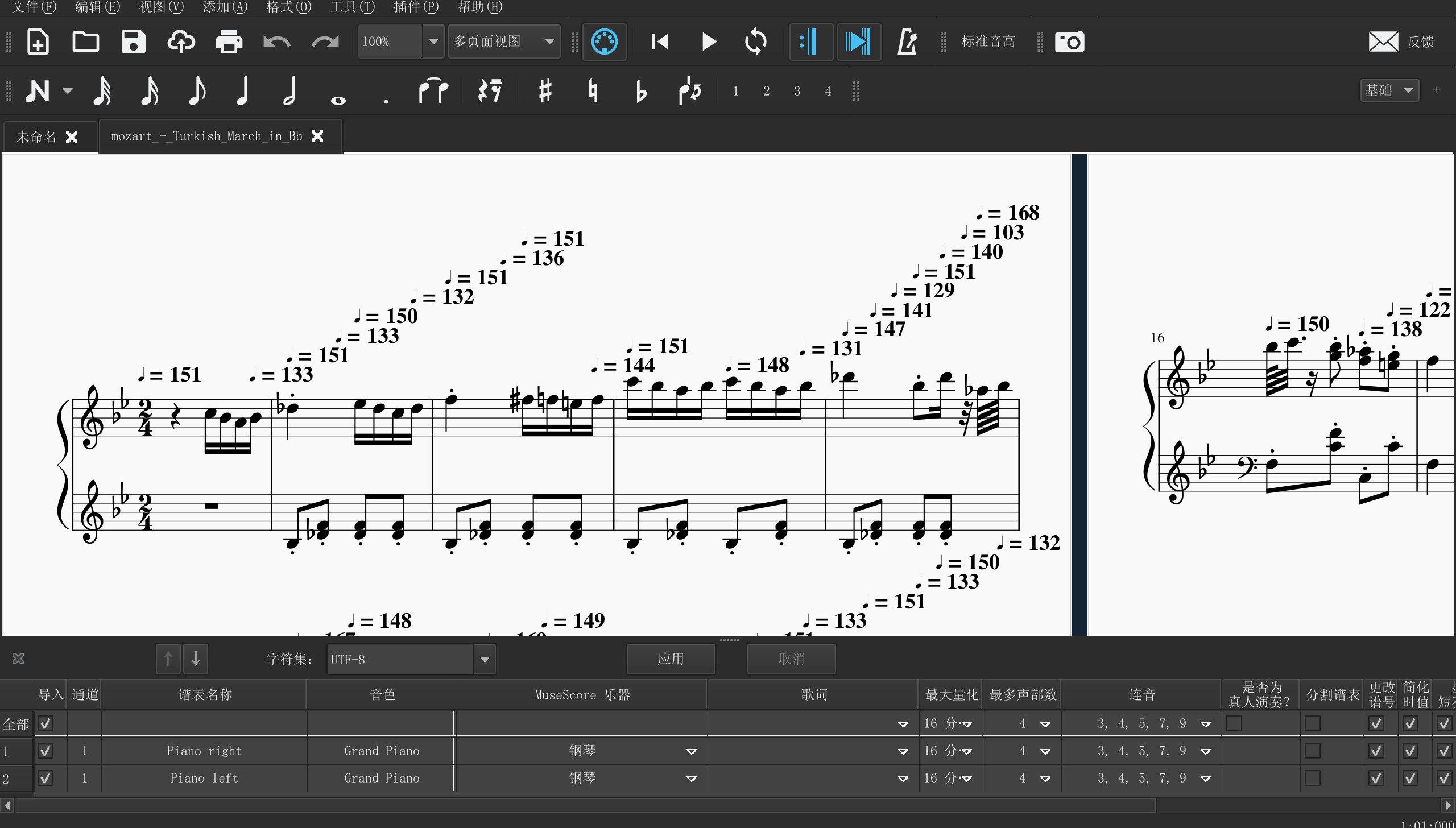Image resolution: width=1456 pixels, height=828 pixels.
Task: Flip note stem direction
Action: [x=689, y=91]
